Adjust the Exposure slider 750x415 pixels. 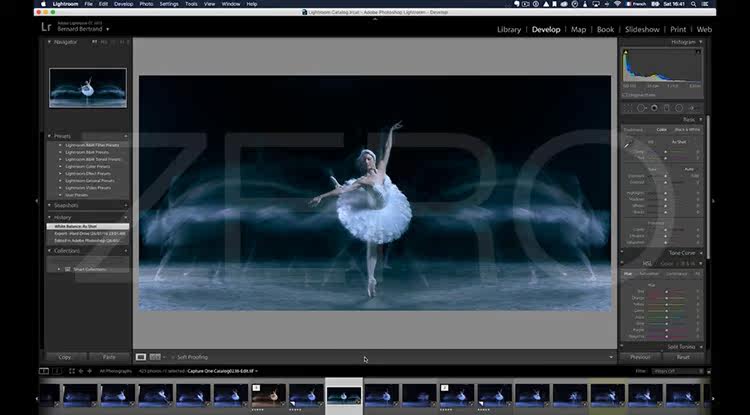click(x=665, y=176)
